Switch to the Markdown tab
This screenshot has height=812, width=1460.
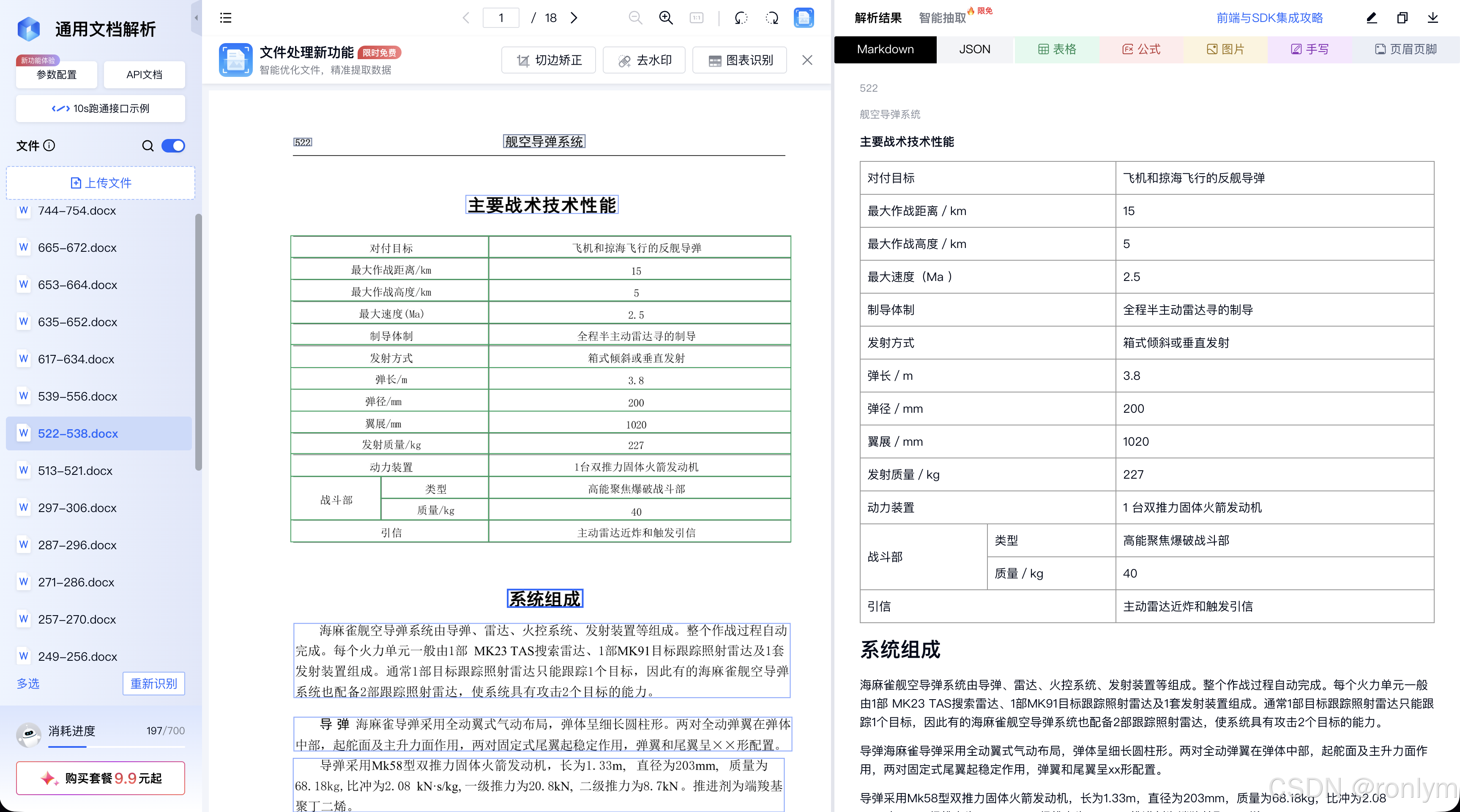pos(885,49)
